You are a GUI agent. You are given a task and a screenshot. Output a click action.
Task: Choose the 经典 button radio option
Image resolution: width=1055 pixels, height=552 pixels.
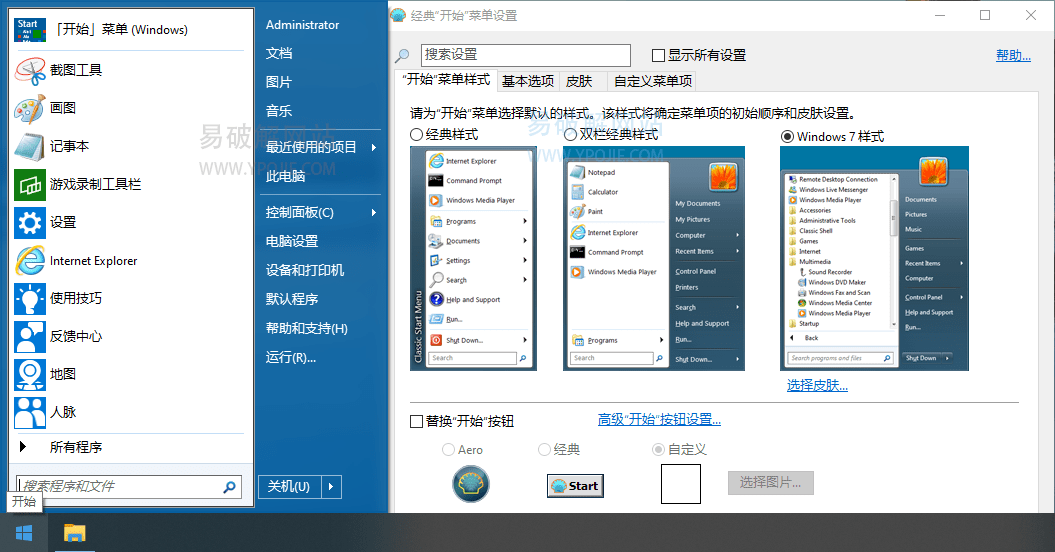point(544,449)
